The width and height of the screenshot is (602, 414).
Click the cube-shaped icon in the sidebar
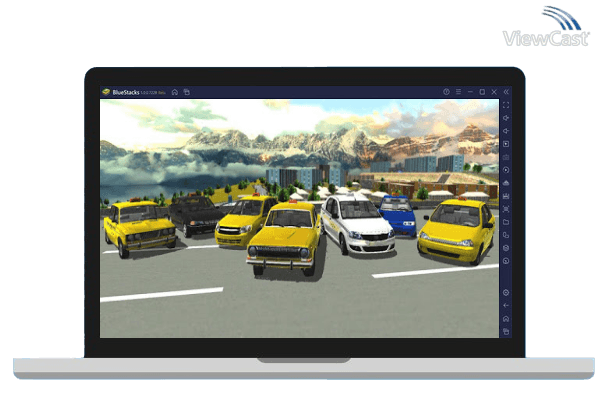tap(506, 248)
